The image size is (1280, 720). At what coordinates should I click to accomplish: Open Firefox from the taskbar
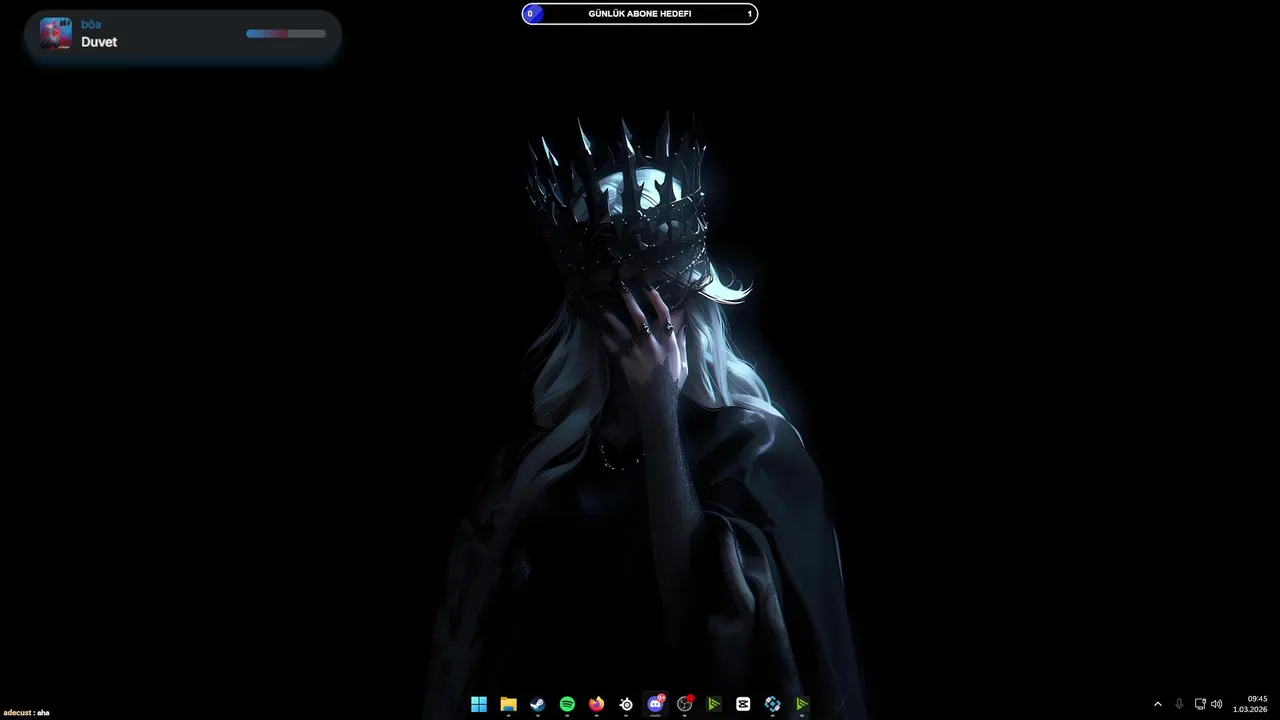pyautogui.click(x=597, y=704)
